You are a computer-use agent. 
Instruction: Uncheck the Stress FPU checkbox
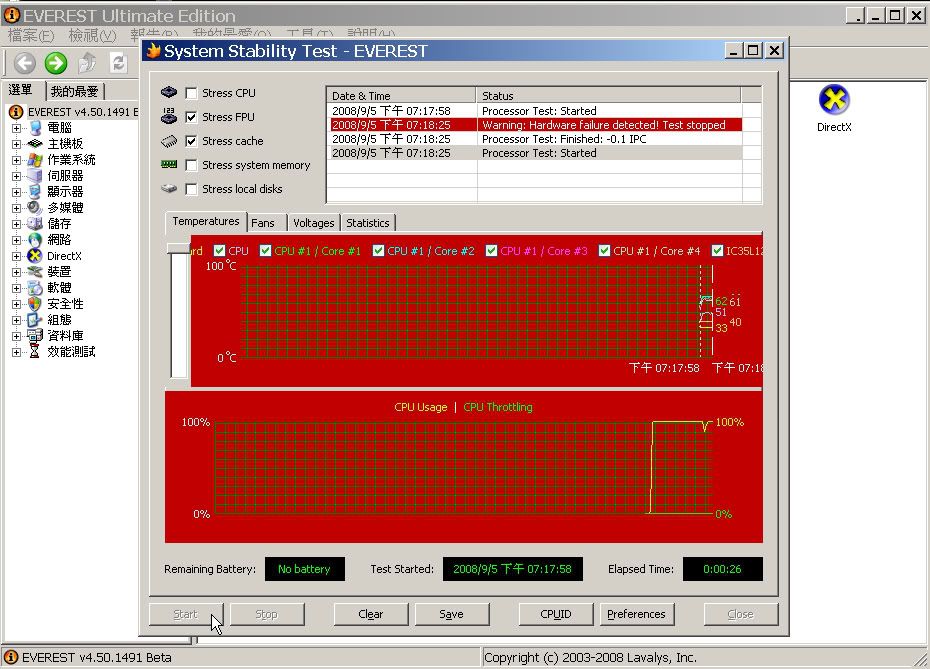pyautogui.click(x=191, y=117)
